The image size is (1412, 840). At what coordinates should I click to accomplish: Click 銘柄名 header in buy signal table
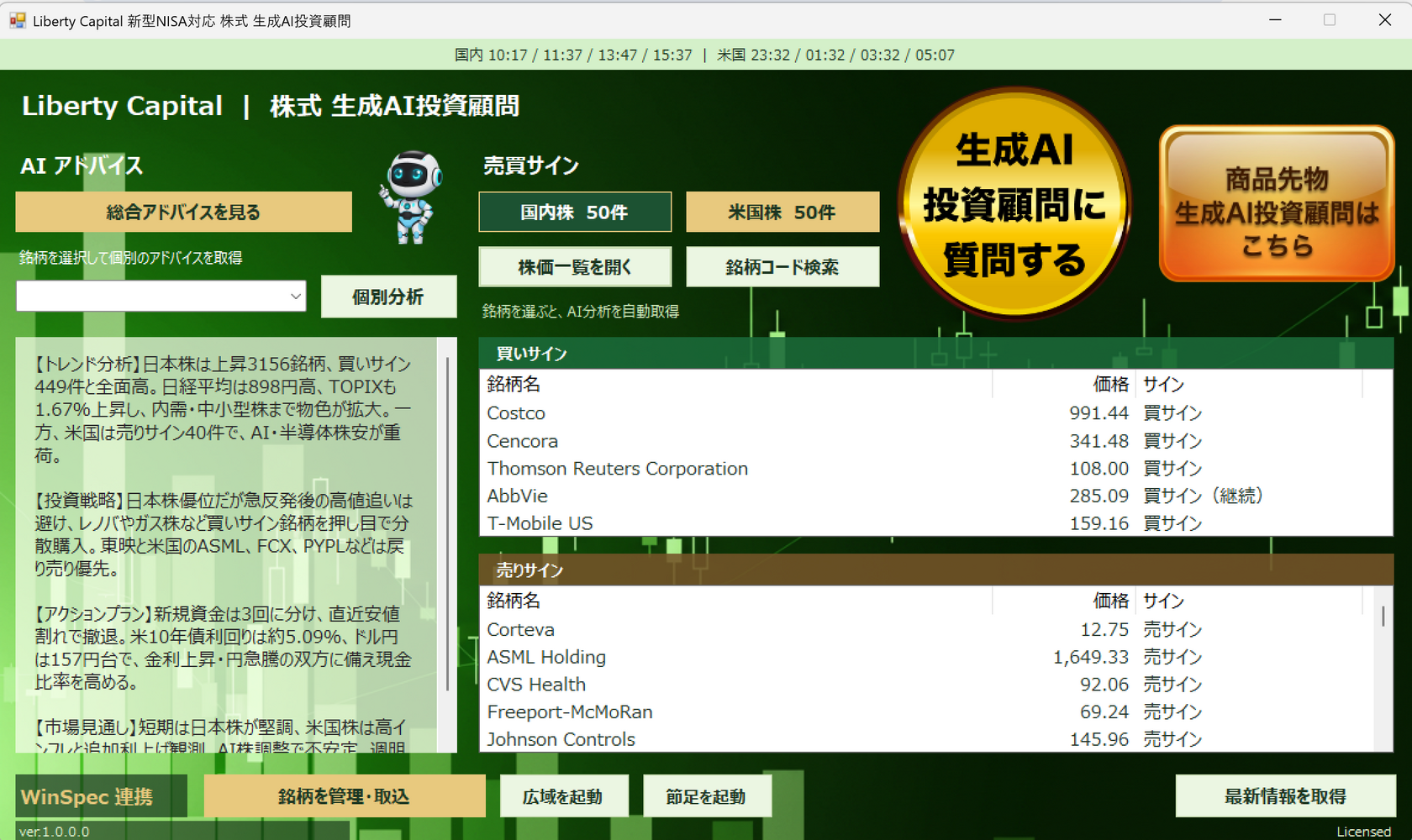coord(736,385)
